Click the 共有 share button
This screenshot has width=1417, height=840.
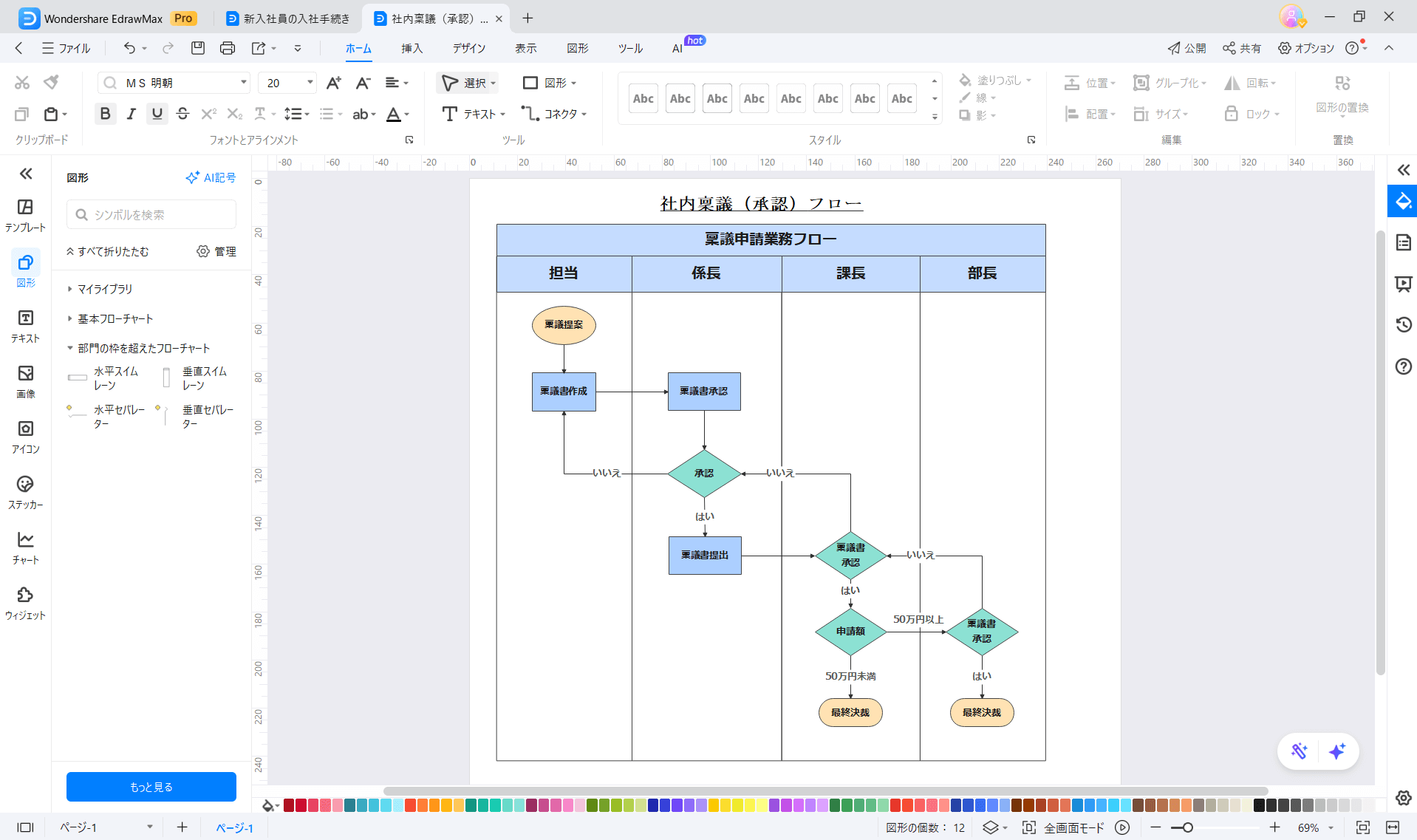point(1242,48)
